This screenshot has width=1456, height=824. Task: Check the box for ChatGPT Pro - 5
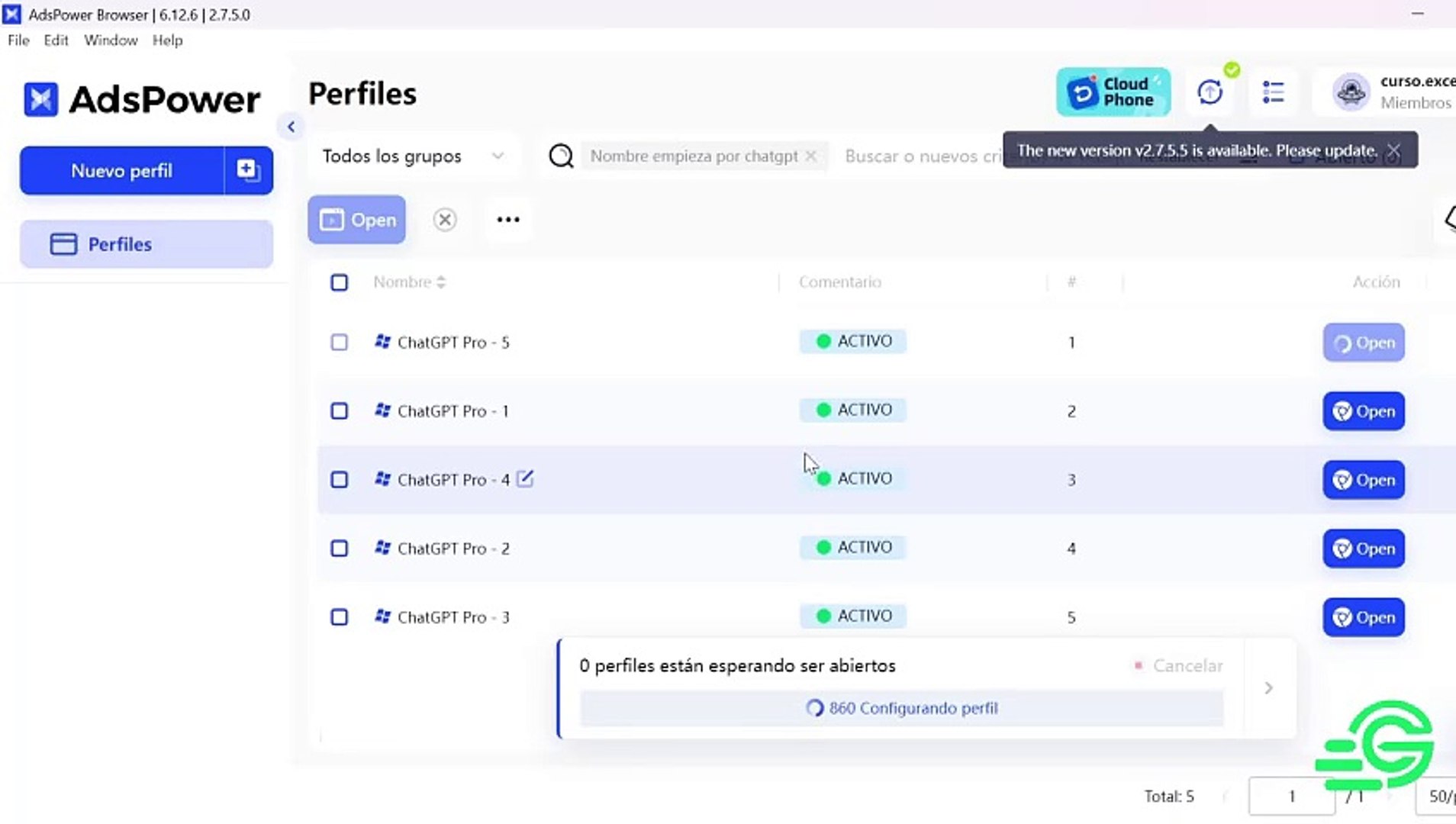coord(340,343)
